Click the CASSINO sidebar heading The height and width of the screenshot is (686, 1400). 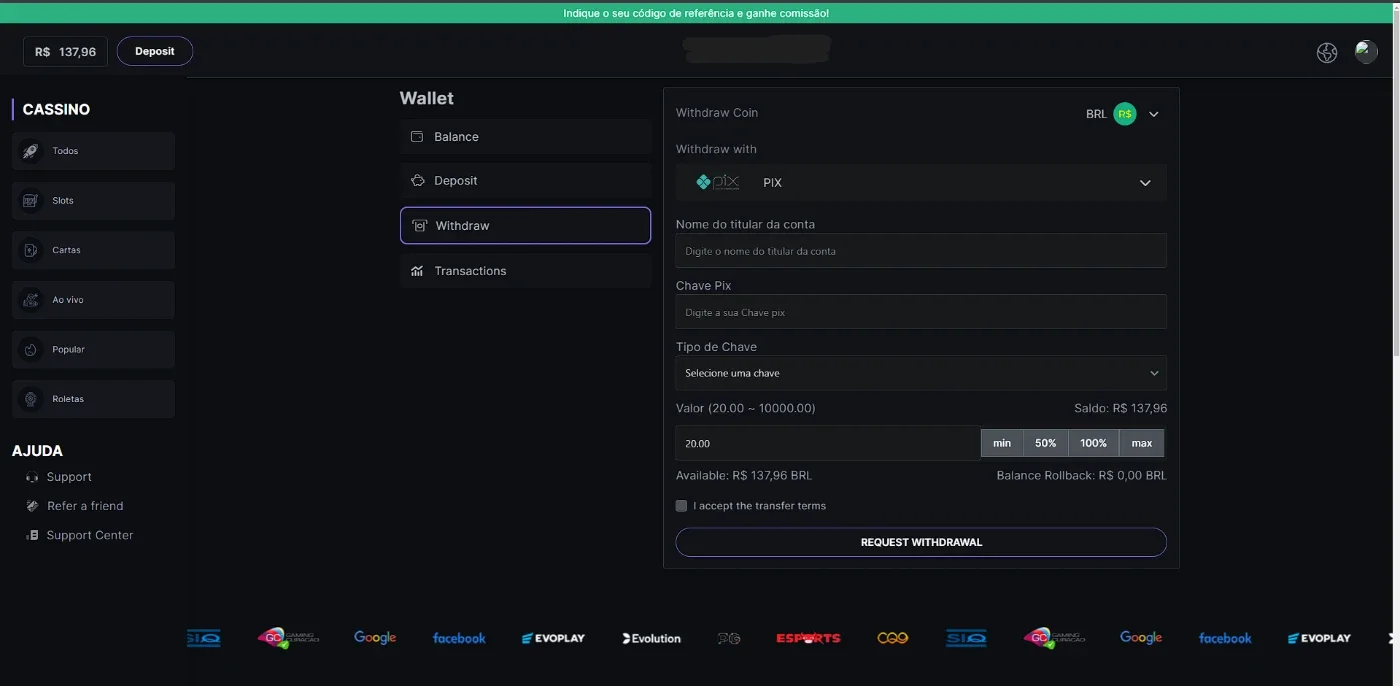56,110
